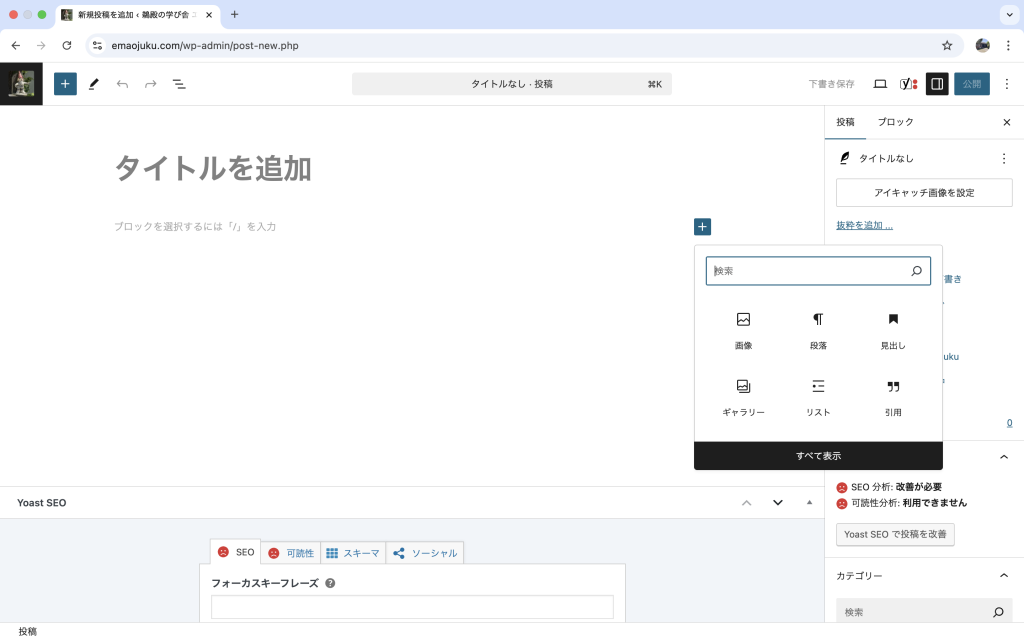Screen dimensions: 1024x640
Task: Bookmark this page with the star
Action: [947, 45]
